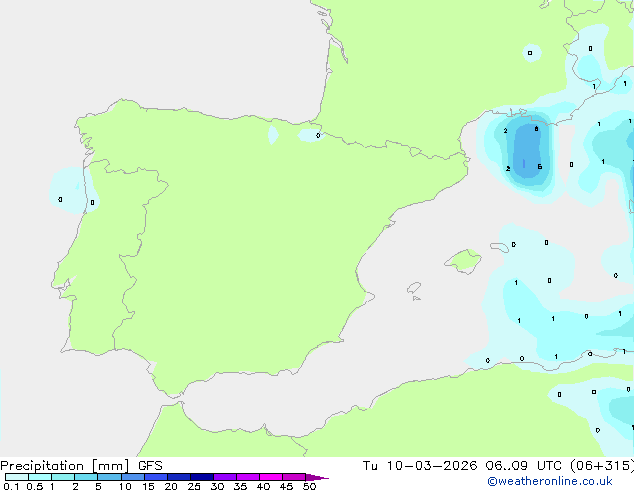Viewport: 634px width, 490px height.
Task: Pick the dark navy swatch between 25 and 30
Action: point(202,477)
